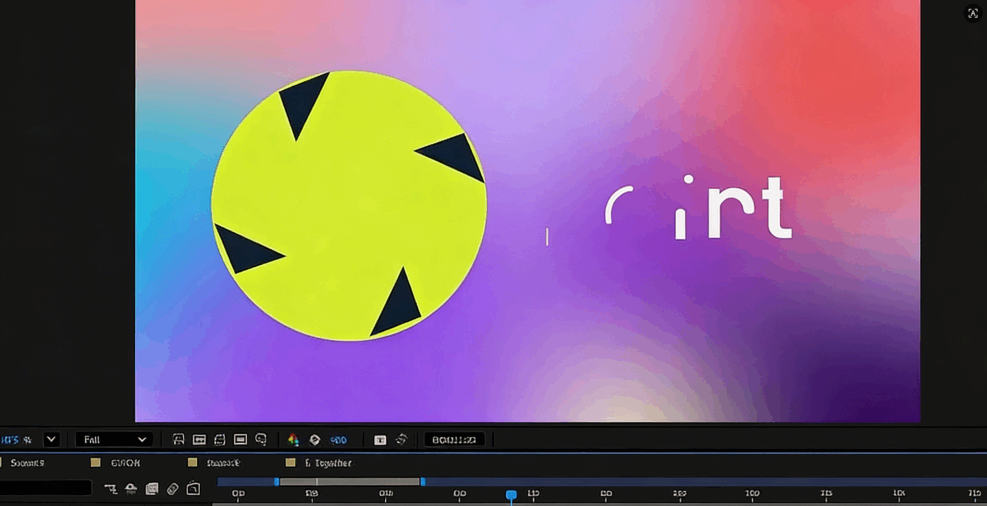Click the blue playhead time indicator
This screenshot has height=506, width=987.
click(x=511, y=495)
